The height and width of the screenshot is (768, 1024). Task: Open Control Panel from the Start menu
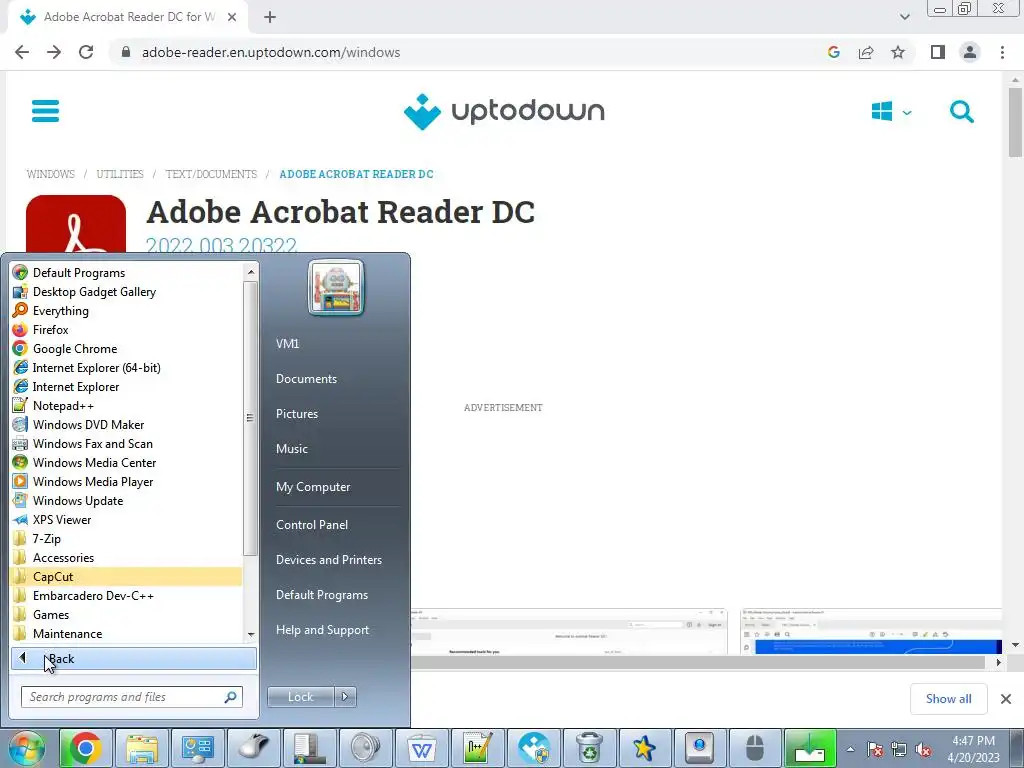tap(312, 525)
